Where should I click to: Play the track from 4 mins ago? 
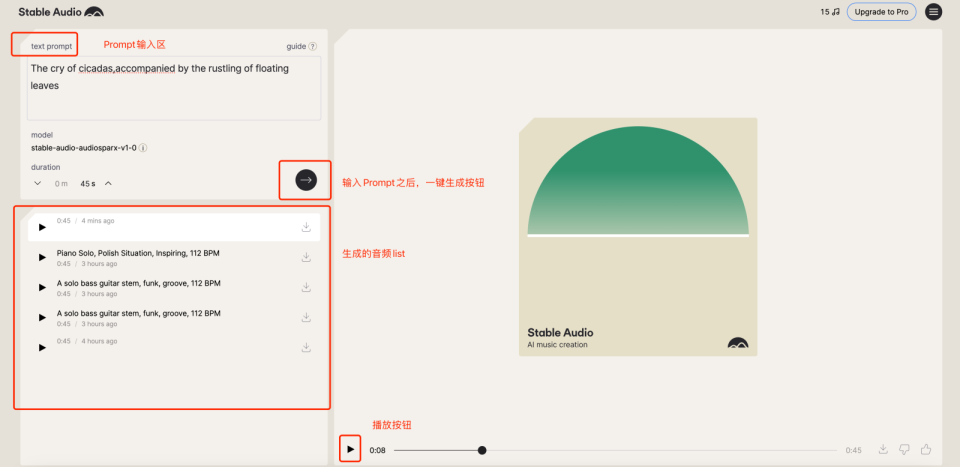(42, 227)
